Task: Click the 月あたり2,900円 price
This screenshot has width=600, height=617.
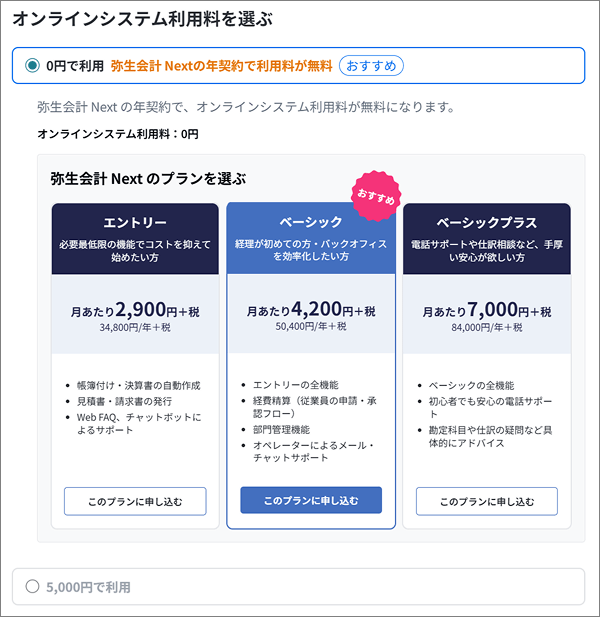Action: click(x=135, y=310)
